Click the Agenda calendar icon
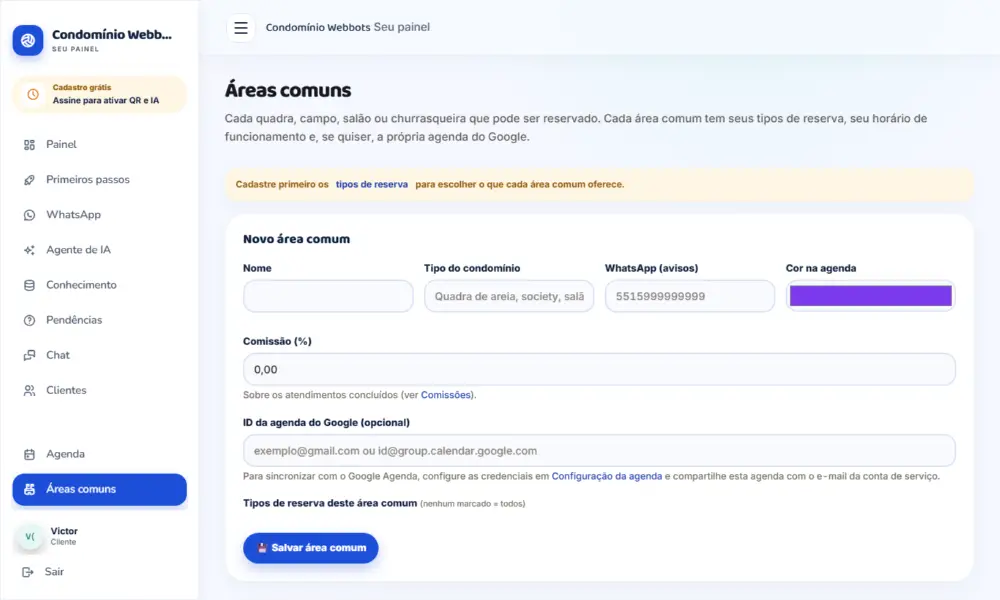 (x=29, y=454)
